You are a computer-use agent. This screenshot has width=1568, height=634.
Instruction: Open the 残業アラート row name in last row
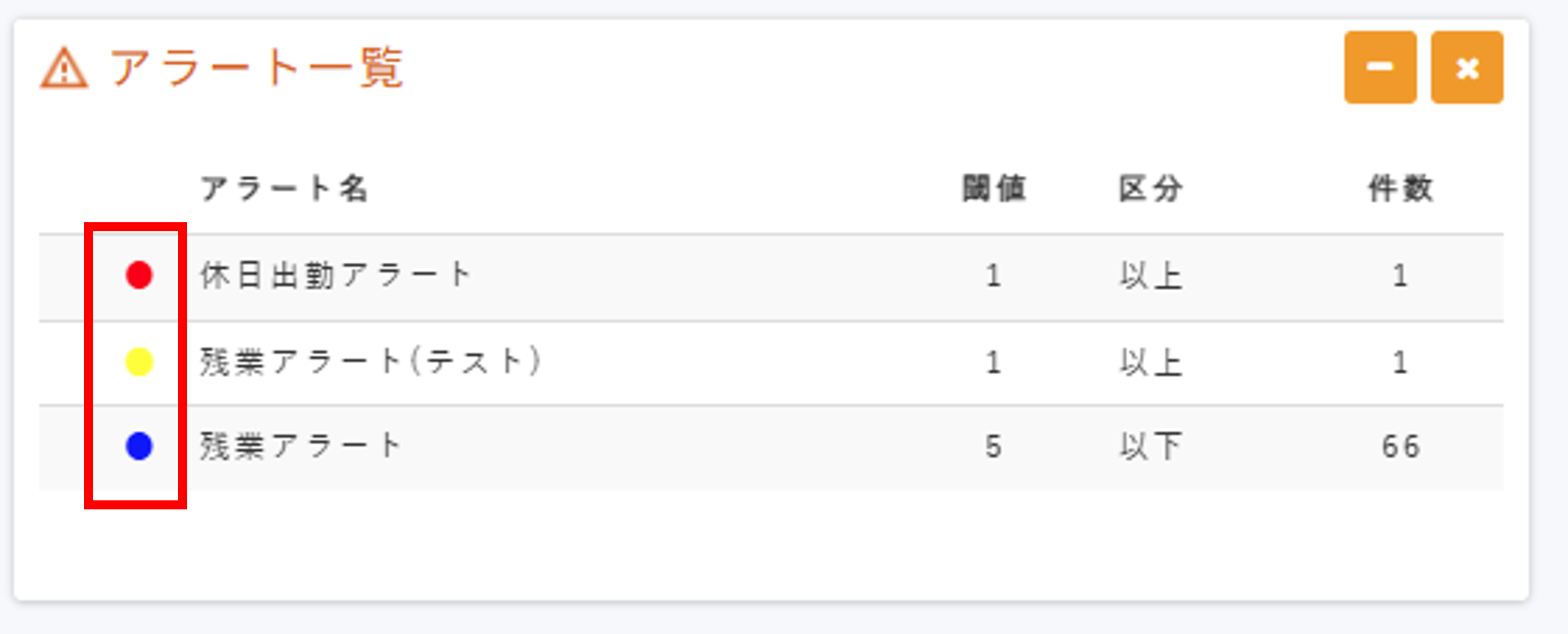(300, 446)
